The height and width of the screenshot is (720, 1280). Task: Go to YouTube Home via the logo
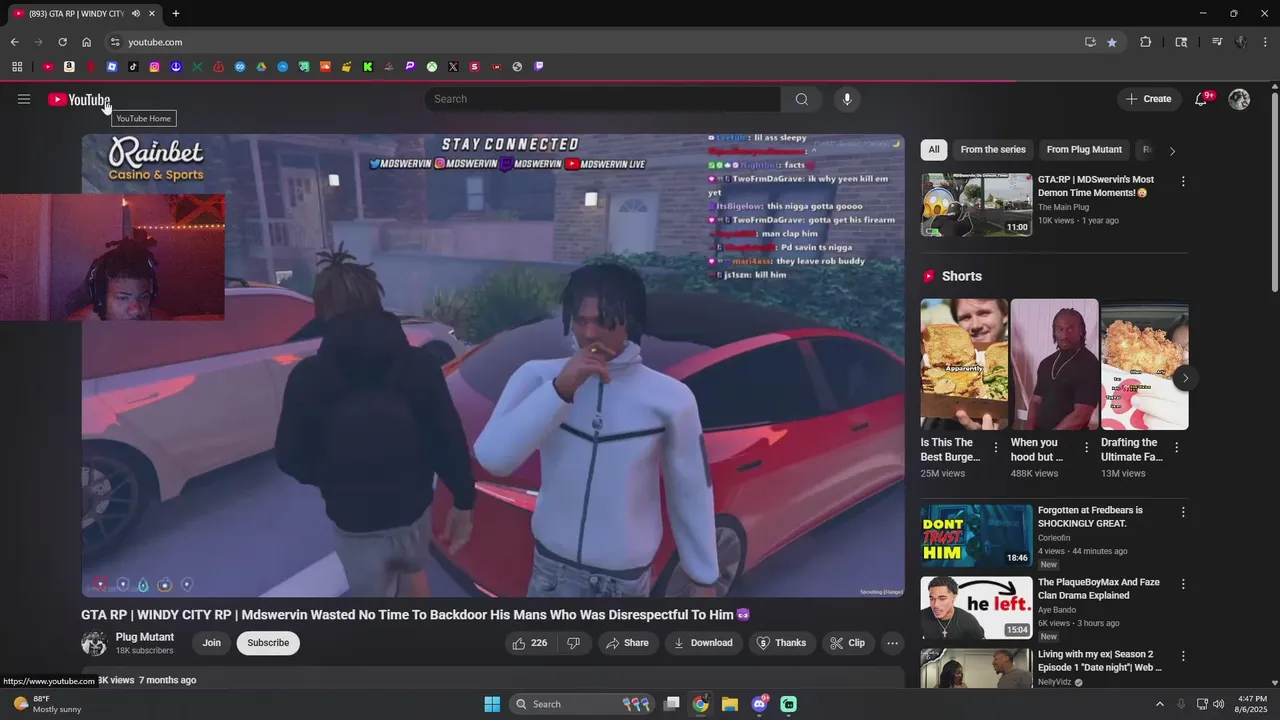tap(79, 99)
